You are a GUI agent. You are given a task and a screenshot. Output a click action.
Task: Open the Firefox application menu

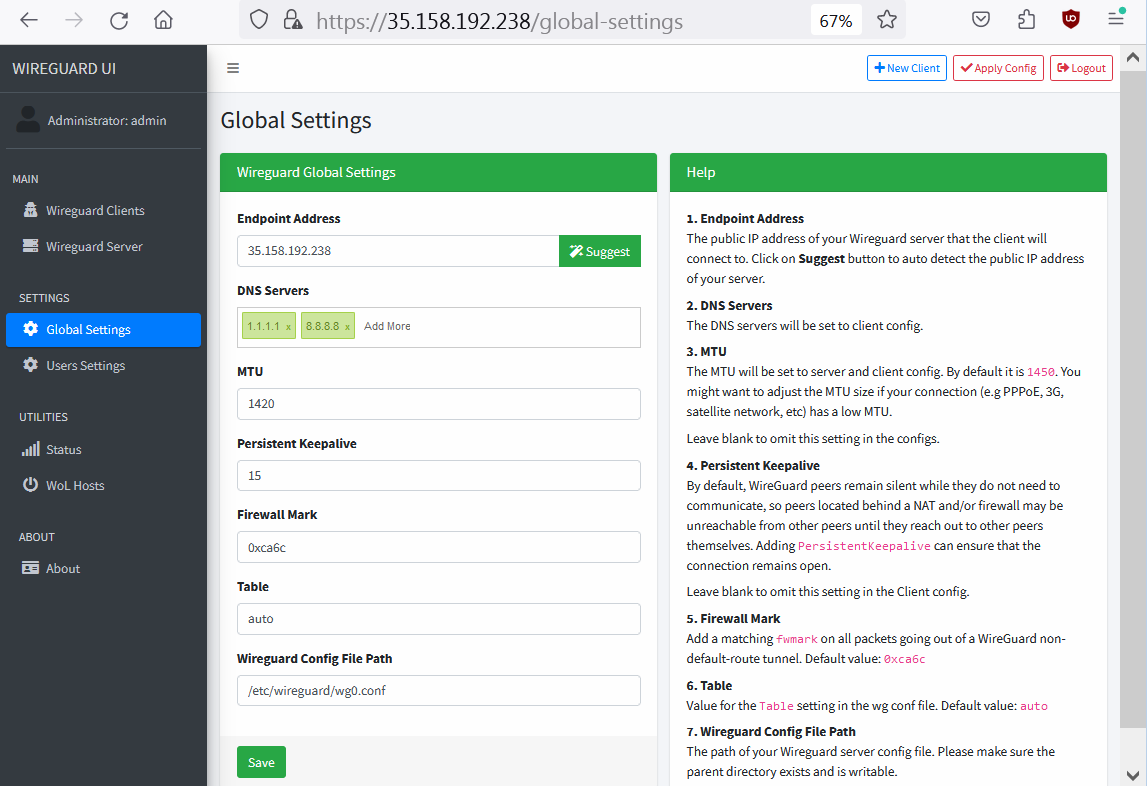1116,20
